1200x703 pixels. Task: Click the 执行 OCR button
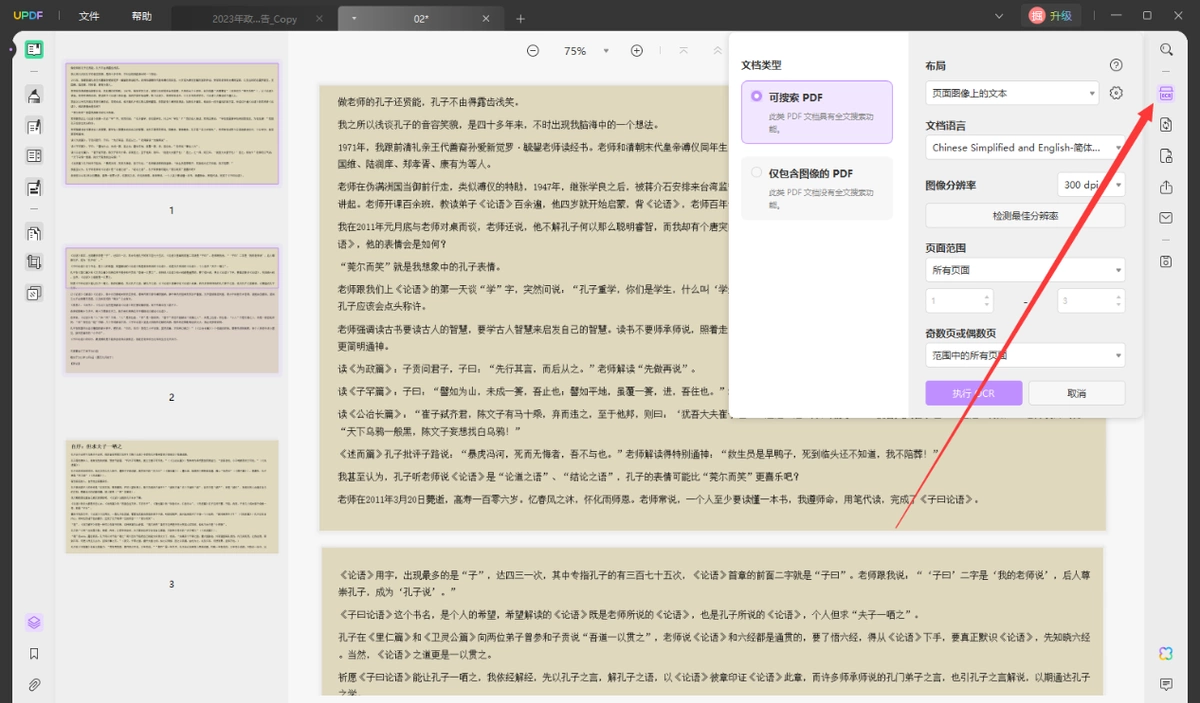tap(974, 393)
